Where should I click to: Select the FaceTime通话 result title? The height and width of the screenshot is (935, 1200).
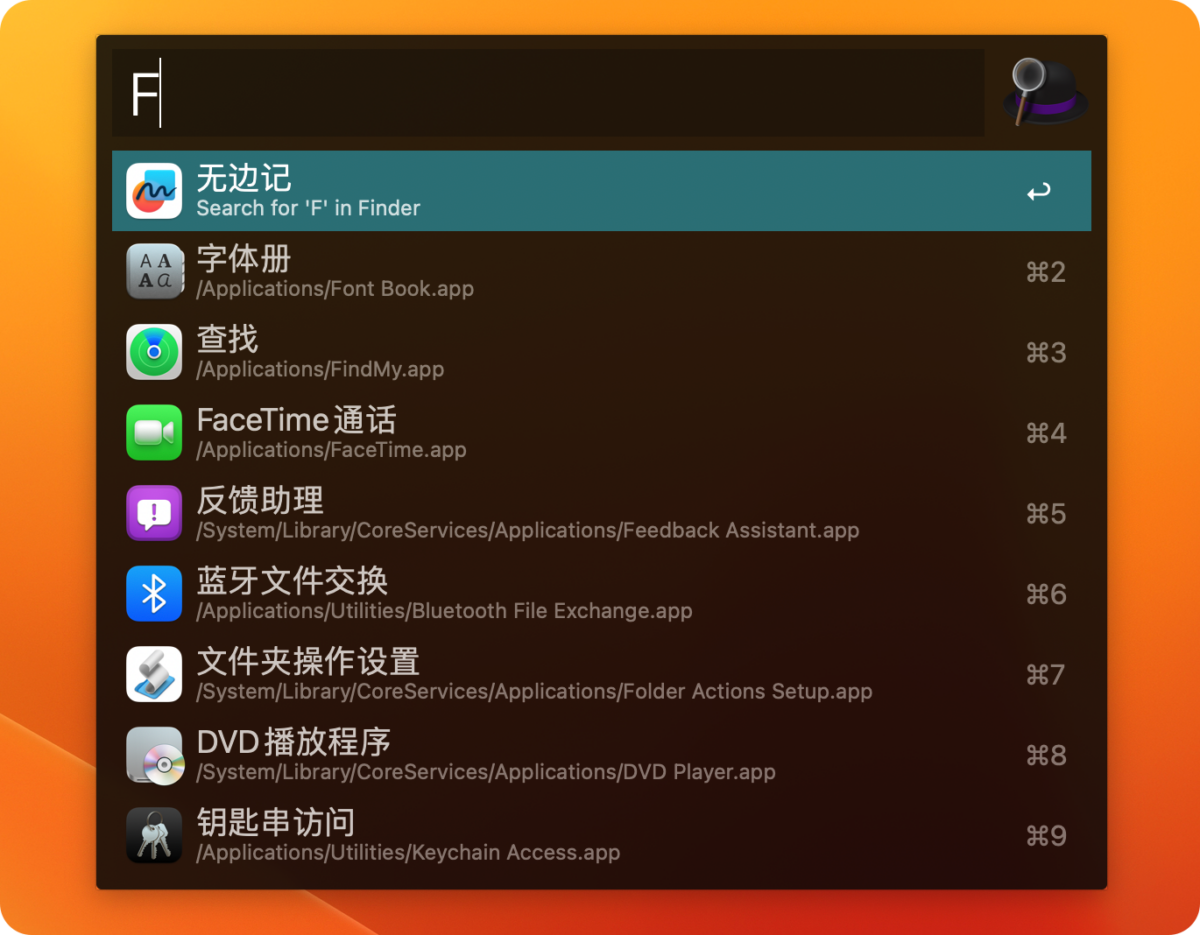[297, 420]
